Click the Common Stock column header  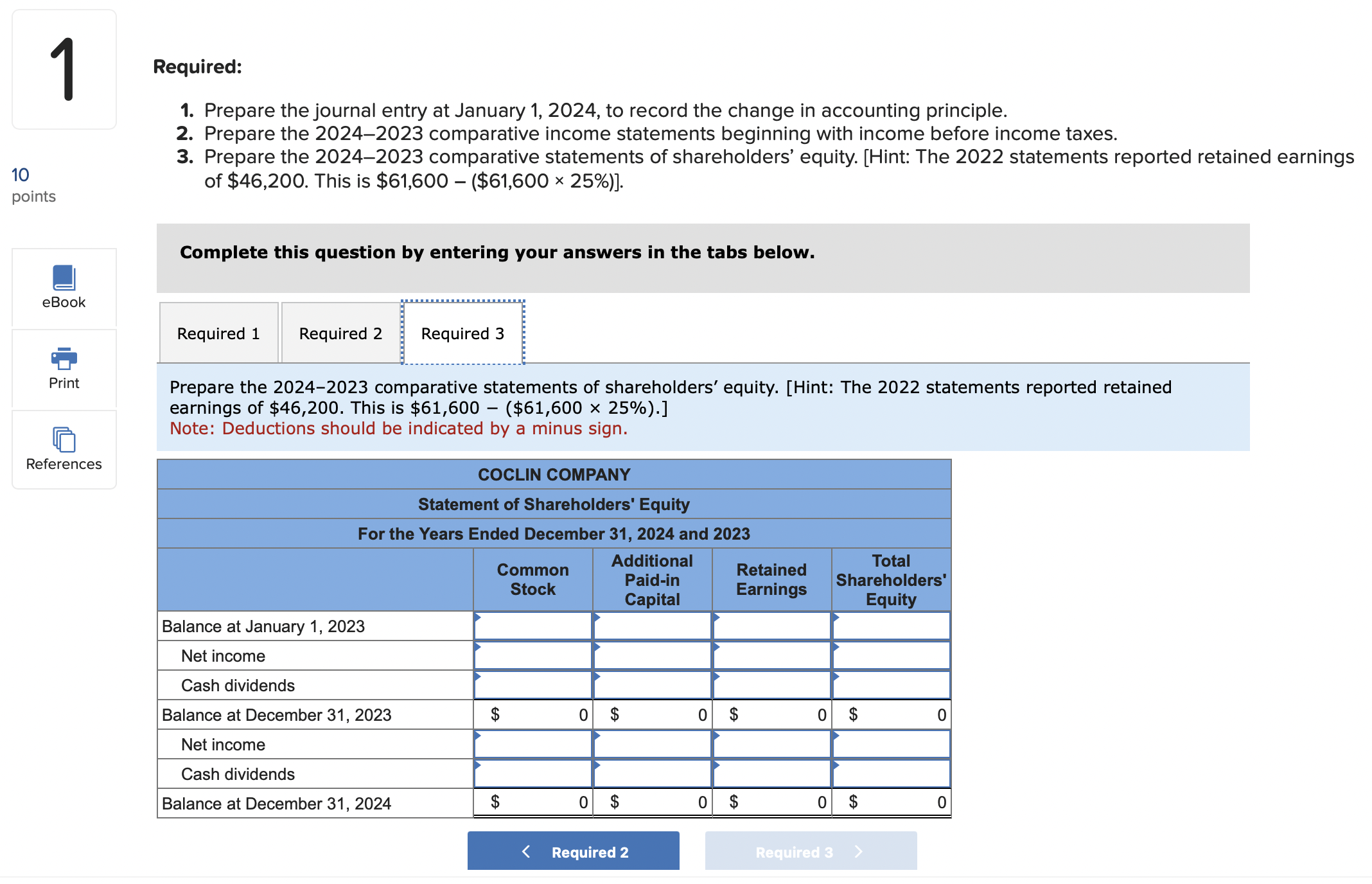pos(532,579)
